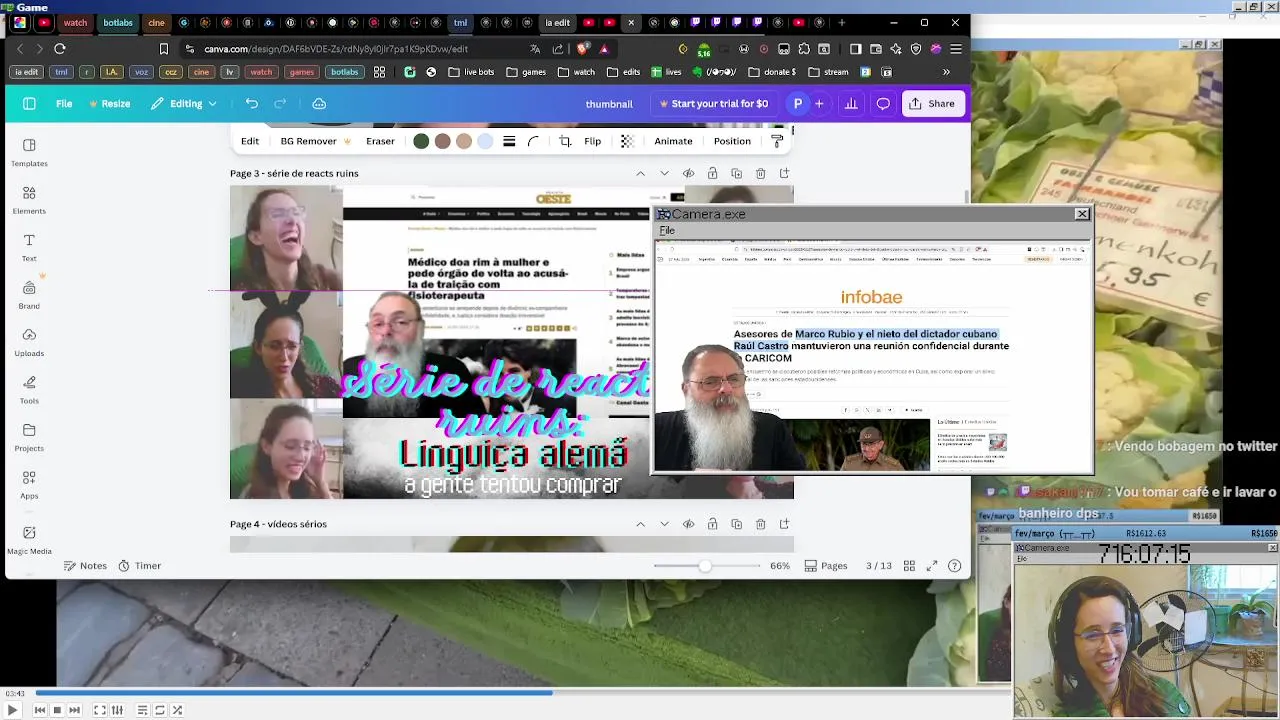This screenshot has height=720, width=1280.
Task: Open the analytics bar chart icon
Action: [851, 103]
